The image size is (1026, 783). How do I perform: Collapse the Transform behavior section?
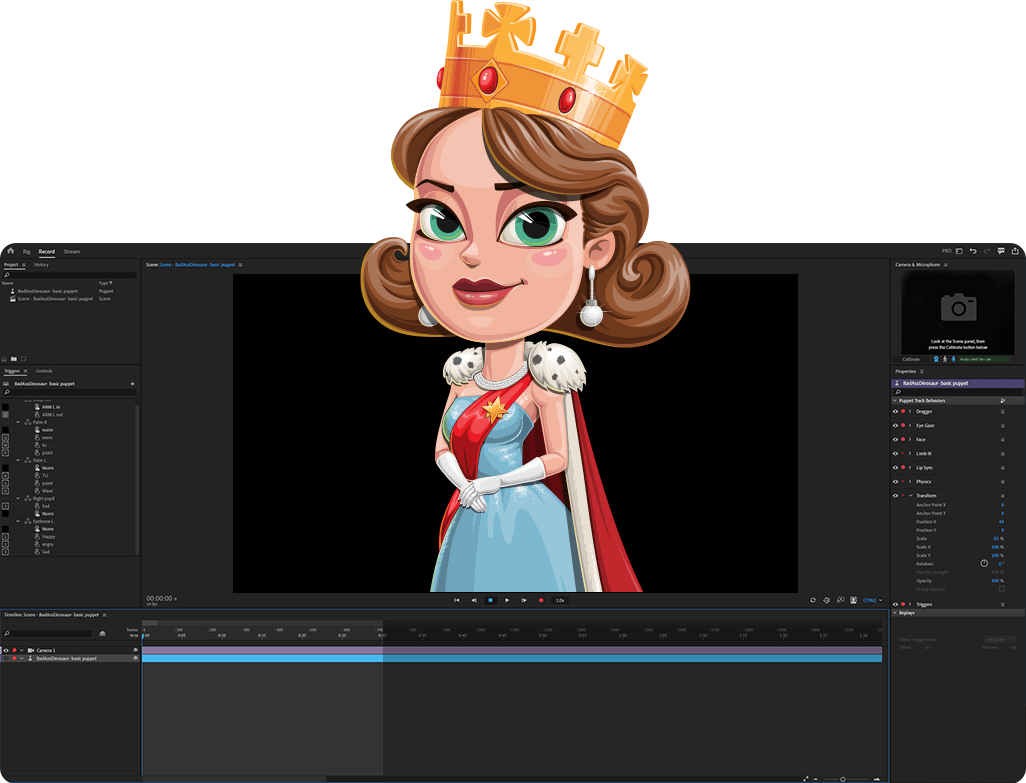910,495
